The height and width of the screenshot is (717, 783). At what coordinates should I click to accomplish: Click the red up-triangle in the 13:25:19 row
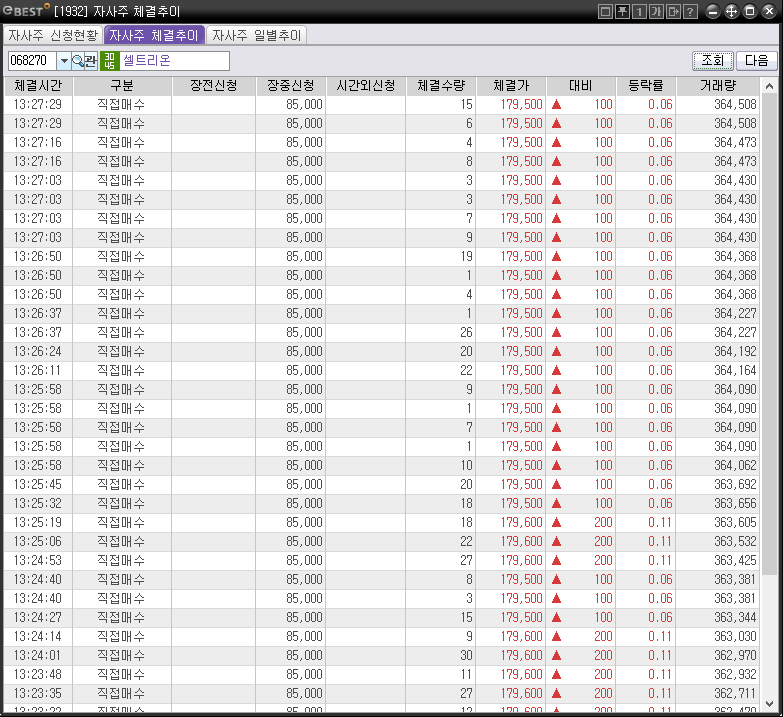click(556, 522)
